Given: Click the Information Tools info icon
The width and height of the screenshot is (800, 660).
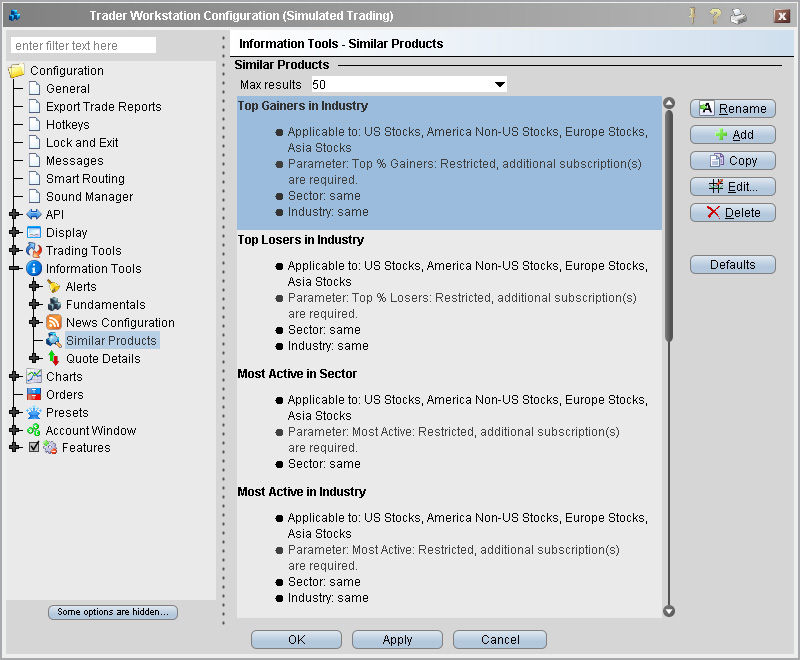Looking at the screenshot, I should pos(34,268).
